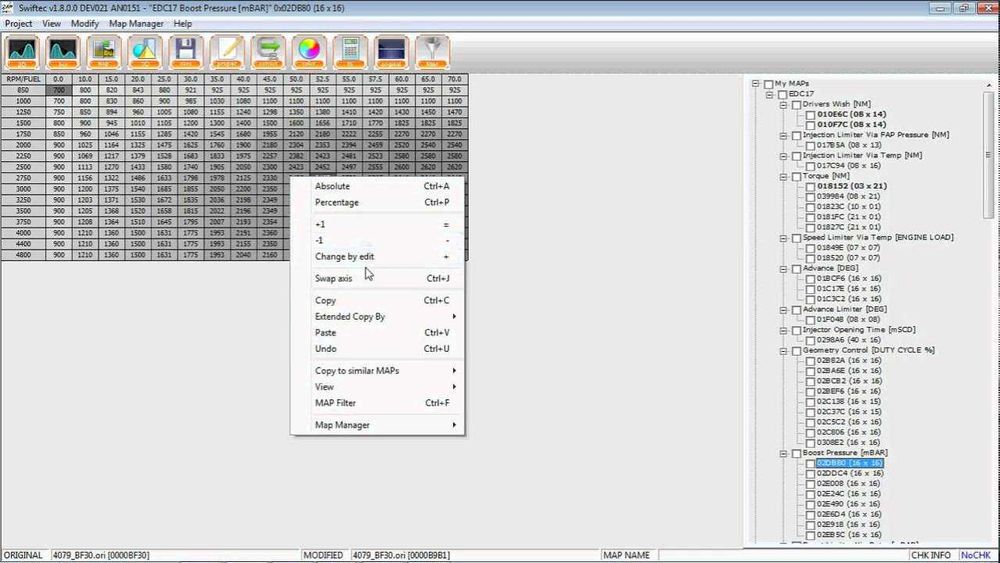Screen dimensions: 1000x563
Task: Click the first graph view toolbar icon
Action: (x=22, y=52)
